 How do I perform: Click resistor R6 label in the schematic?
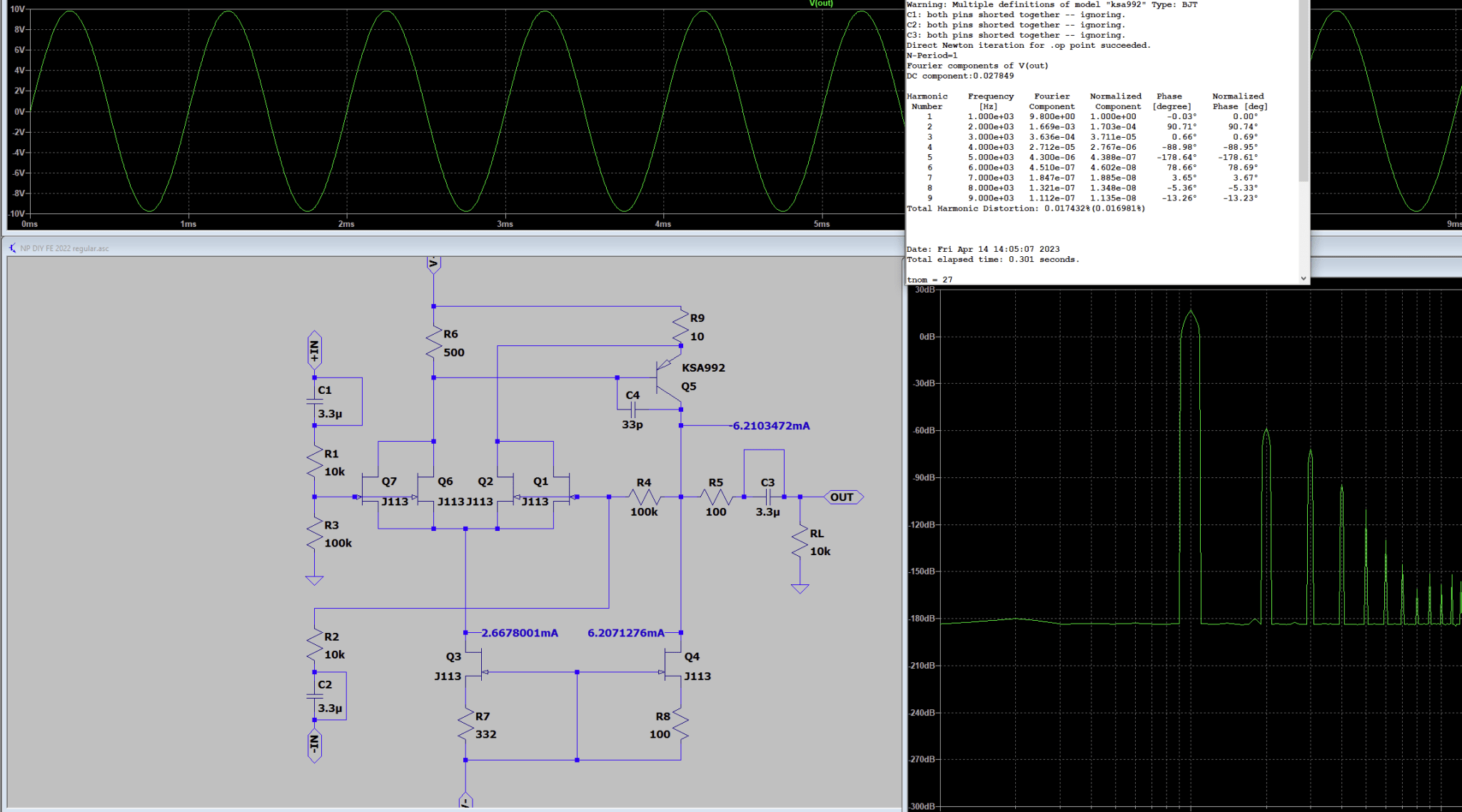coord(450,334)
